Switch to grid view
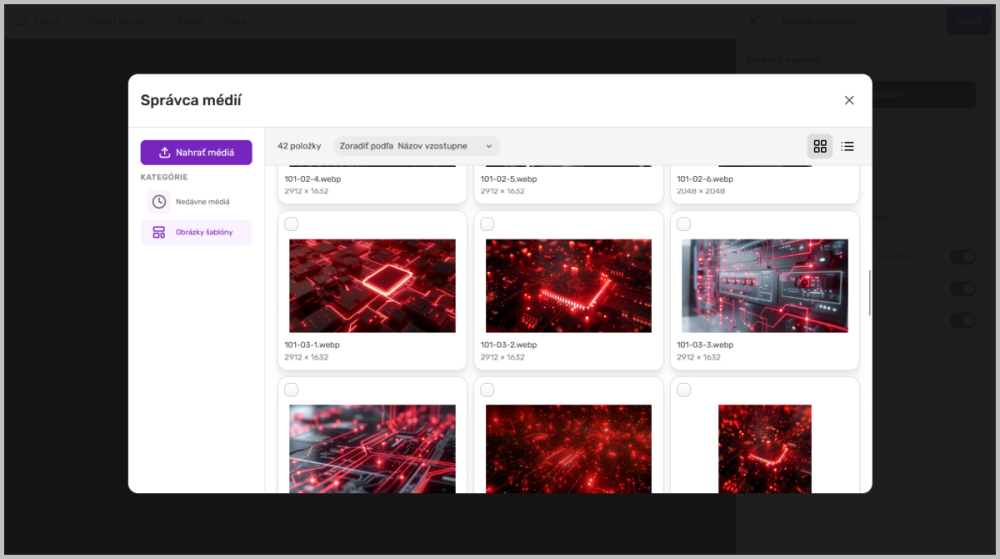Viewport: 1000px width, 559px height. (820, 146)
